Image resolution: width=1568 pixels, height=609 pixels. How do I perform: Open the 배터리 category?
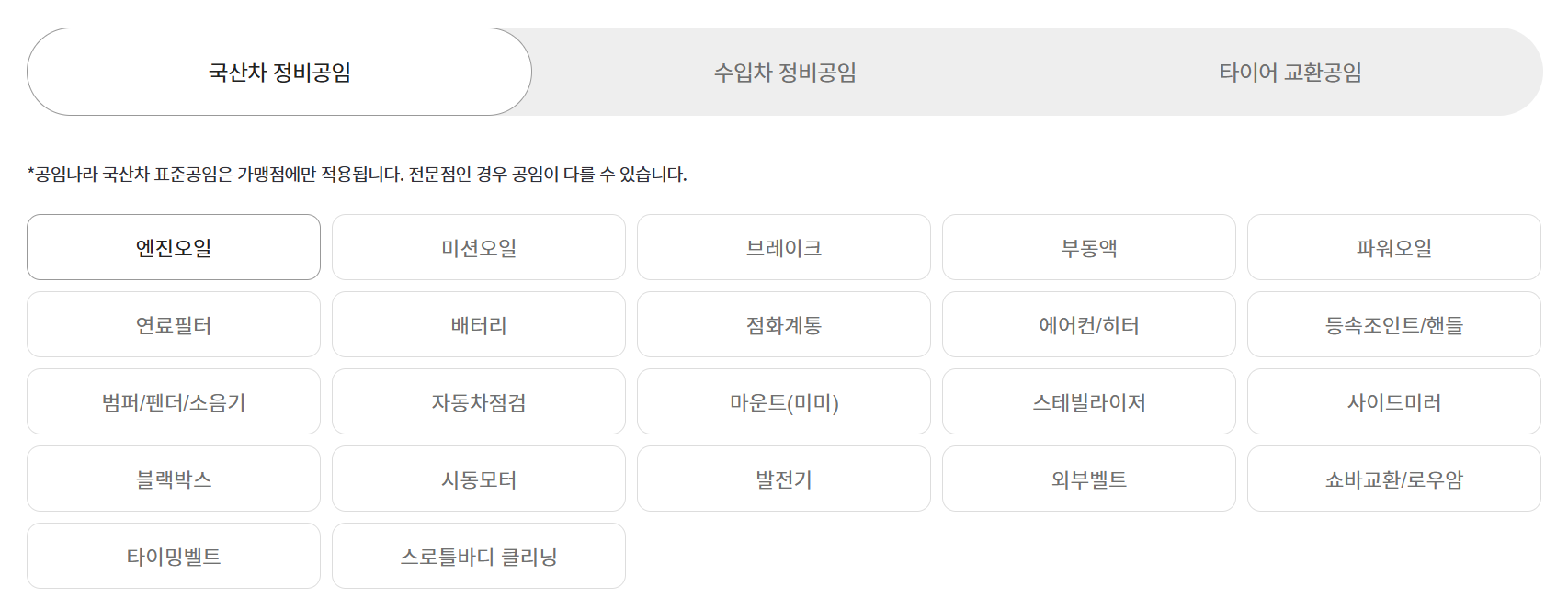click(x=479, y=324)
